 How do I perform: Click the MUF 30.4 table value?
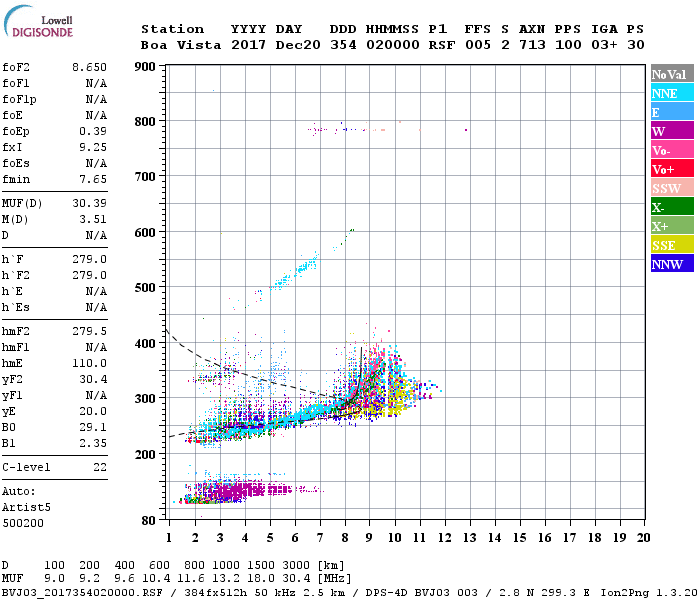pyautogui.click(x=296, y=579)
